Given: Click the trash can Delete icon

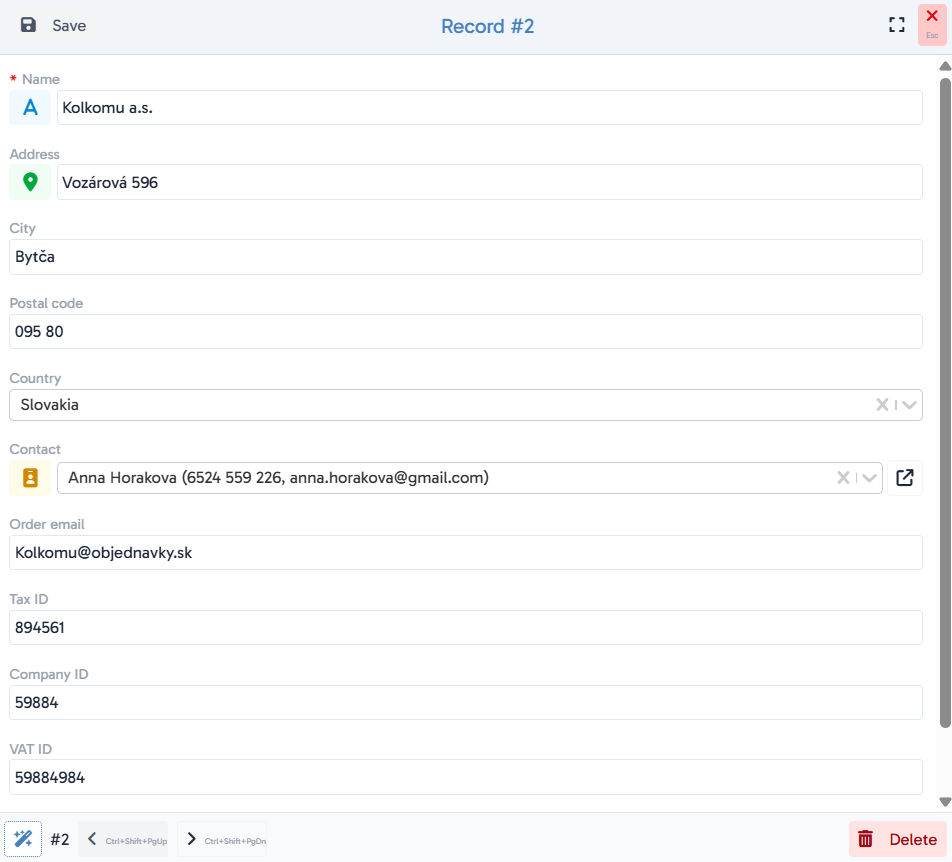Looking at the screenshot, I should click(x=865, y=839).
